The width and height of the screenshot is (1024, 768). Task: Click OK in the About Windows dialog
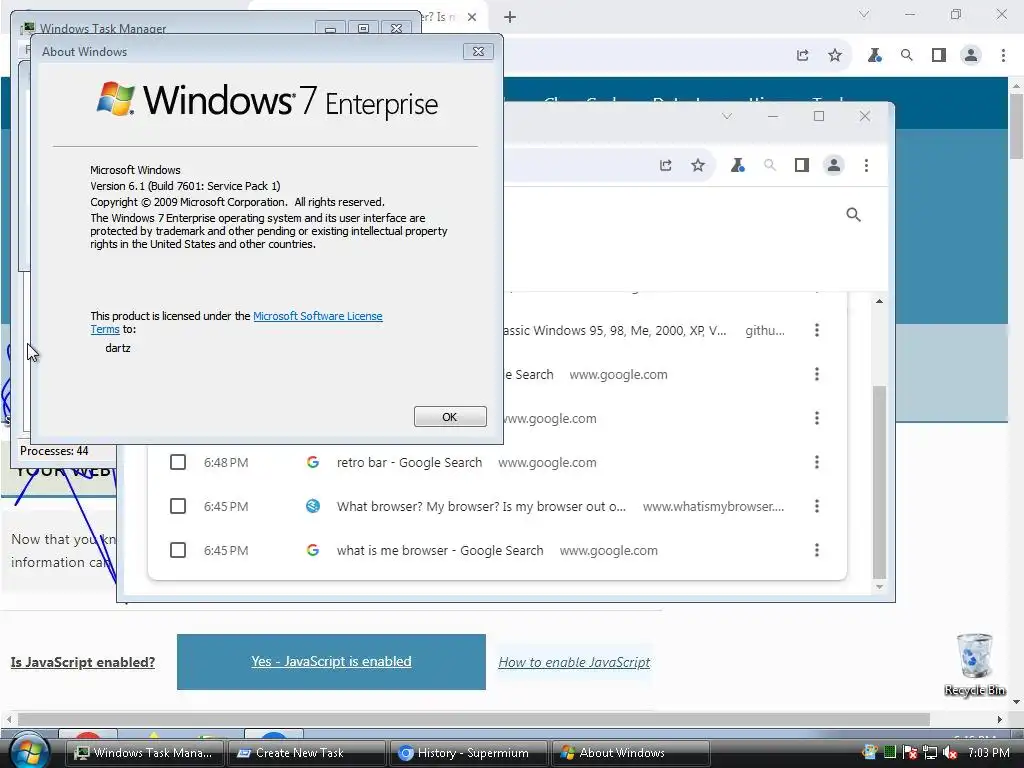click(x=450, y=417)
